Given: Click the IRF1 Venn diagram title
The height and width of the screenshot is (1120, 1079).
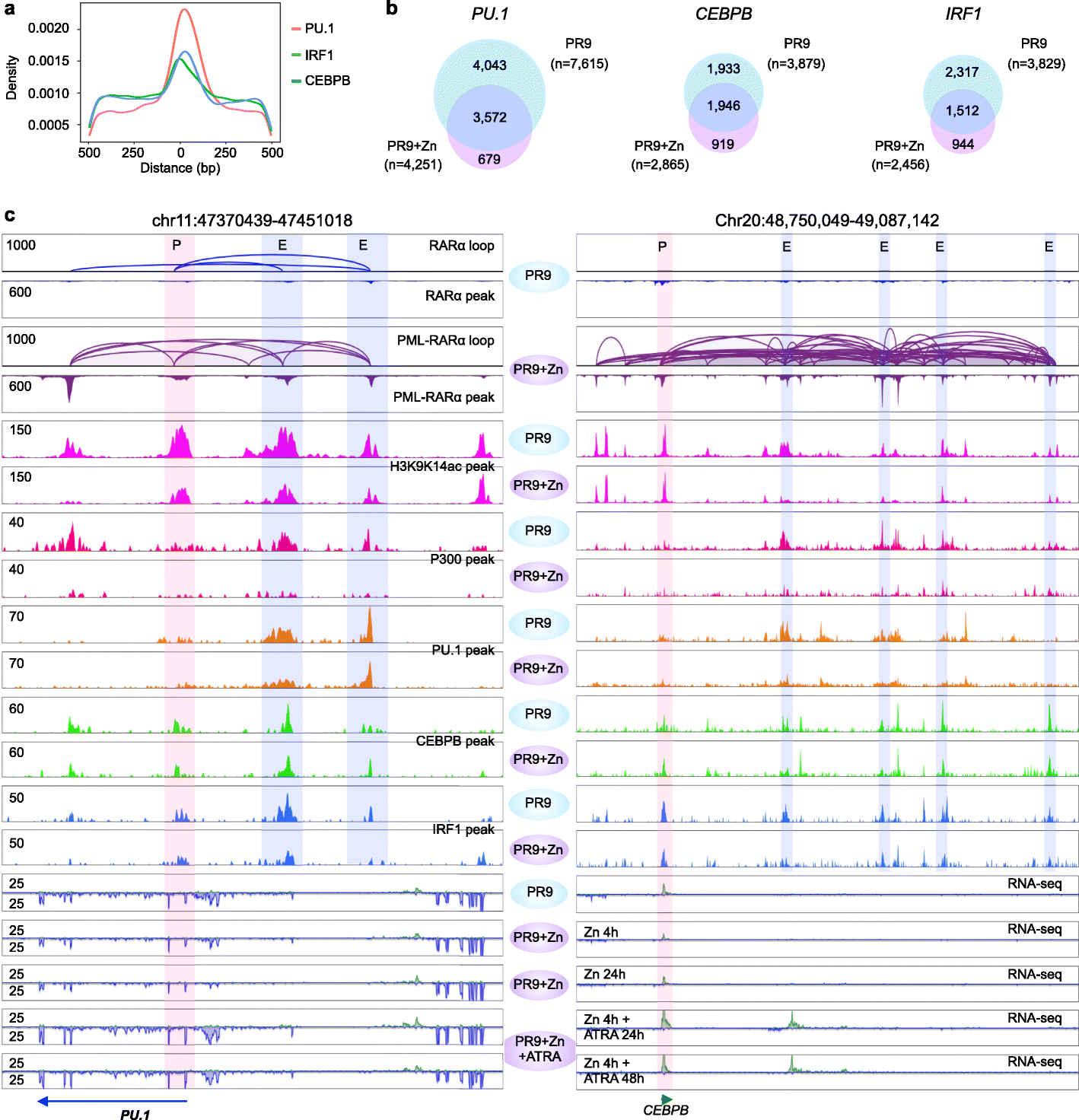Looking at the screenshot, I should click(x=963, y=14).
